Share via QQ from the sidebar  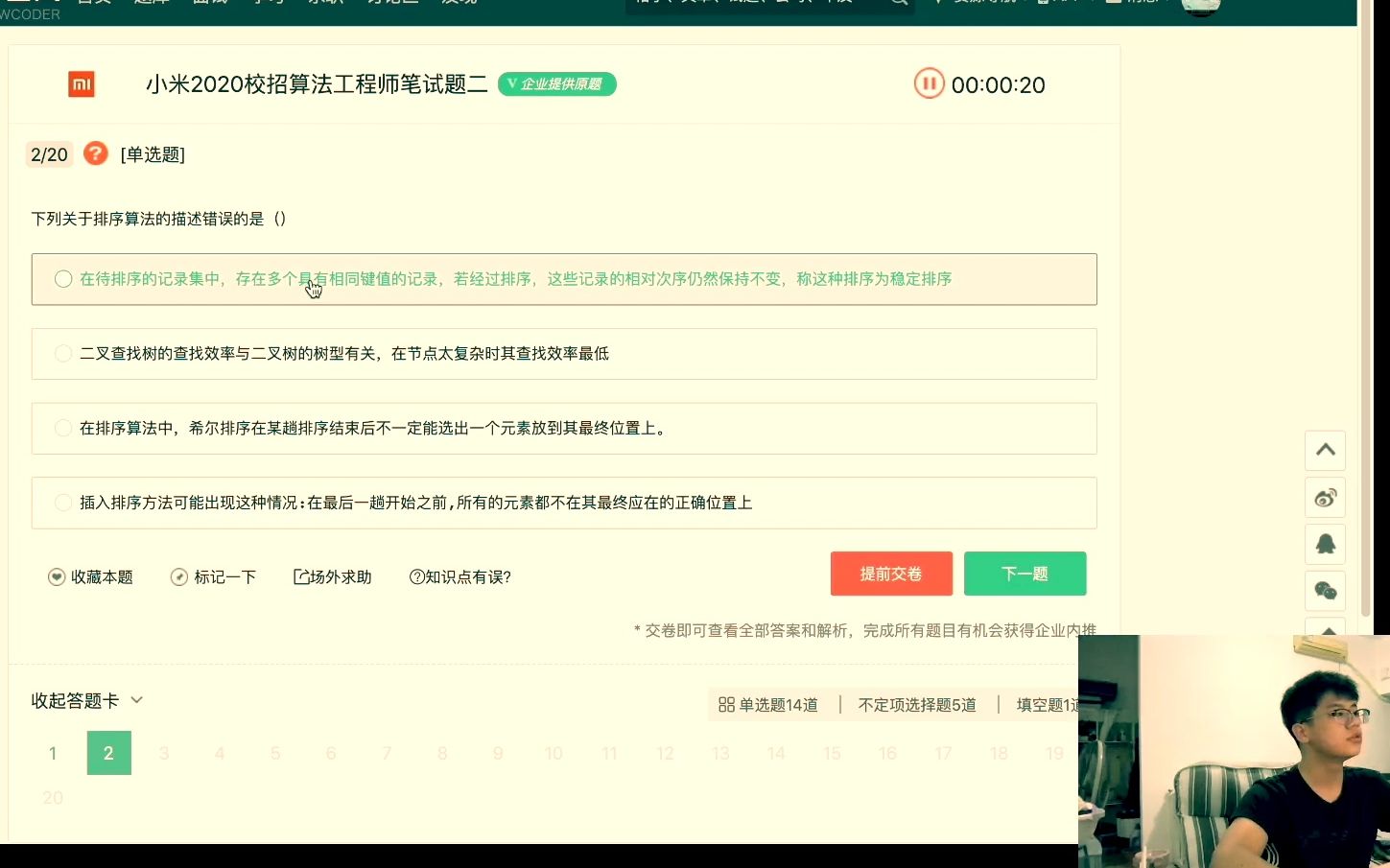coord(1325,544)
